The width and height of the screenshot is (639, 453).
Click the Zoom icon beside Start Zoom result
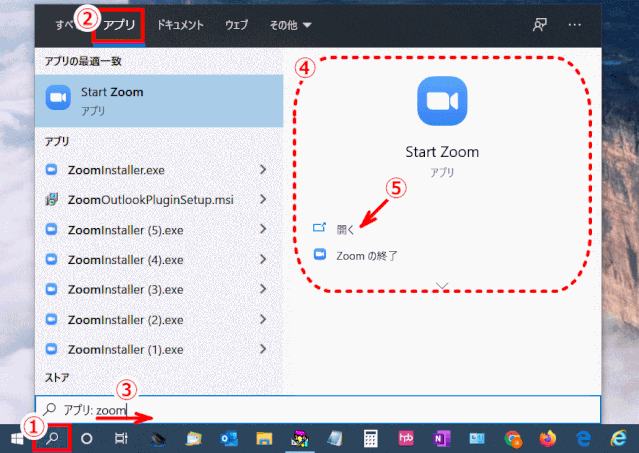58,98
